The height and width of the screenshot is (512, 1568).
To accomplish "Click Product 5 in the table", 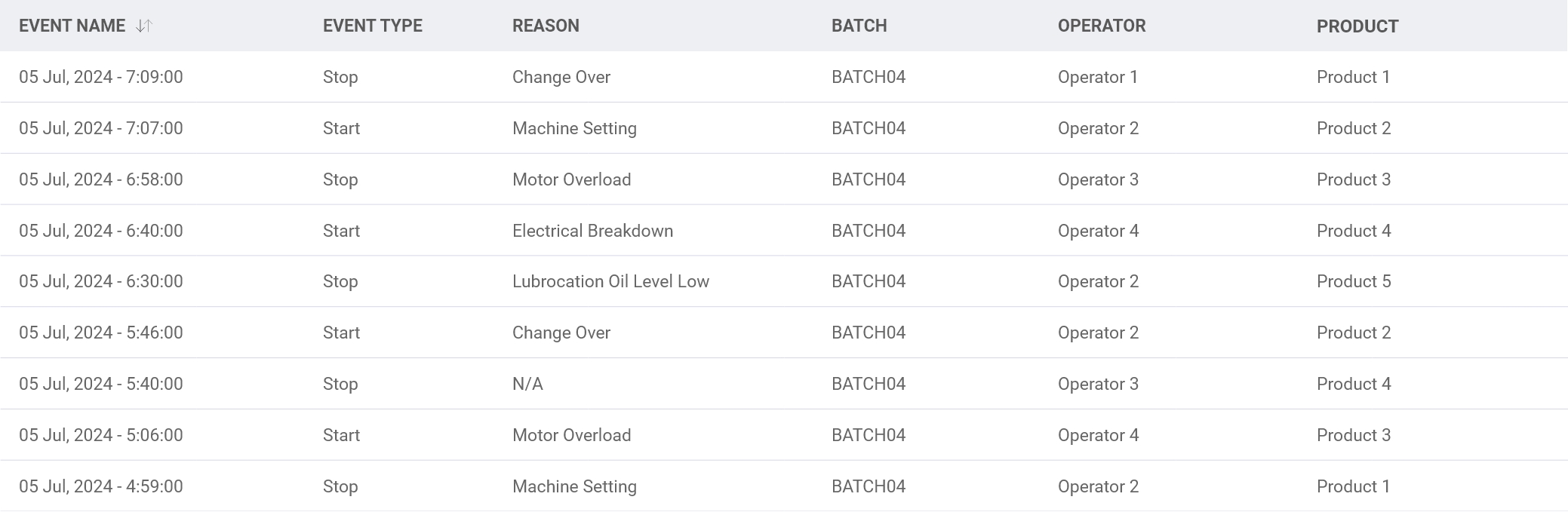I will coord(1353,281).
